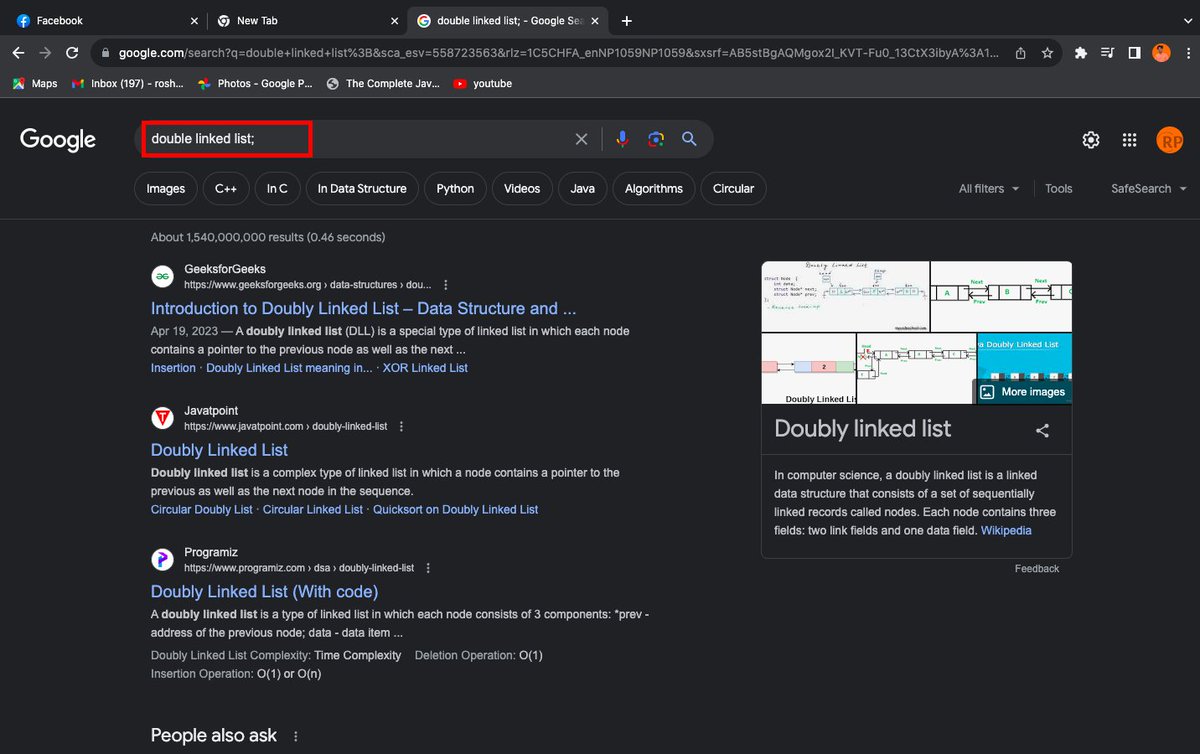Image resolution: width=1200 pixels, height=754 pixels.
Task: Open the Chrome profile avatar
Action: (1161, 53)
